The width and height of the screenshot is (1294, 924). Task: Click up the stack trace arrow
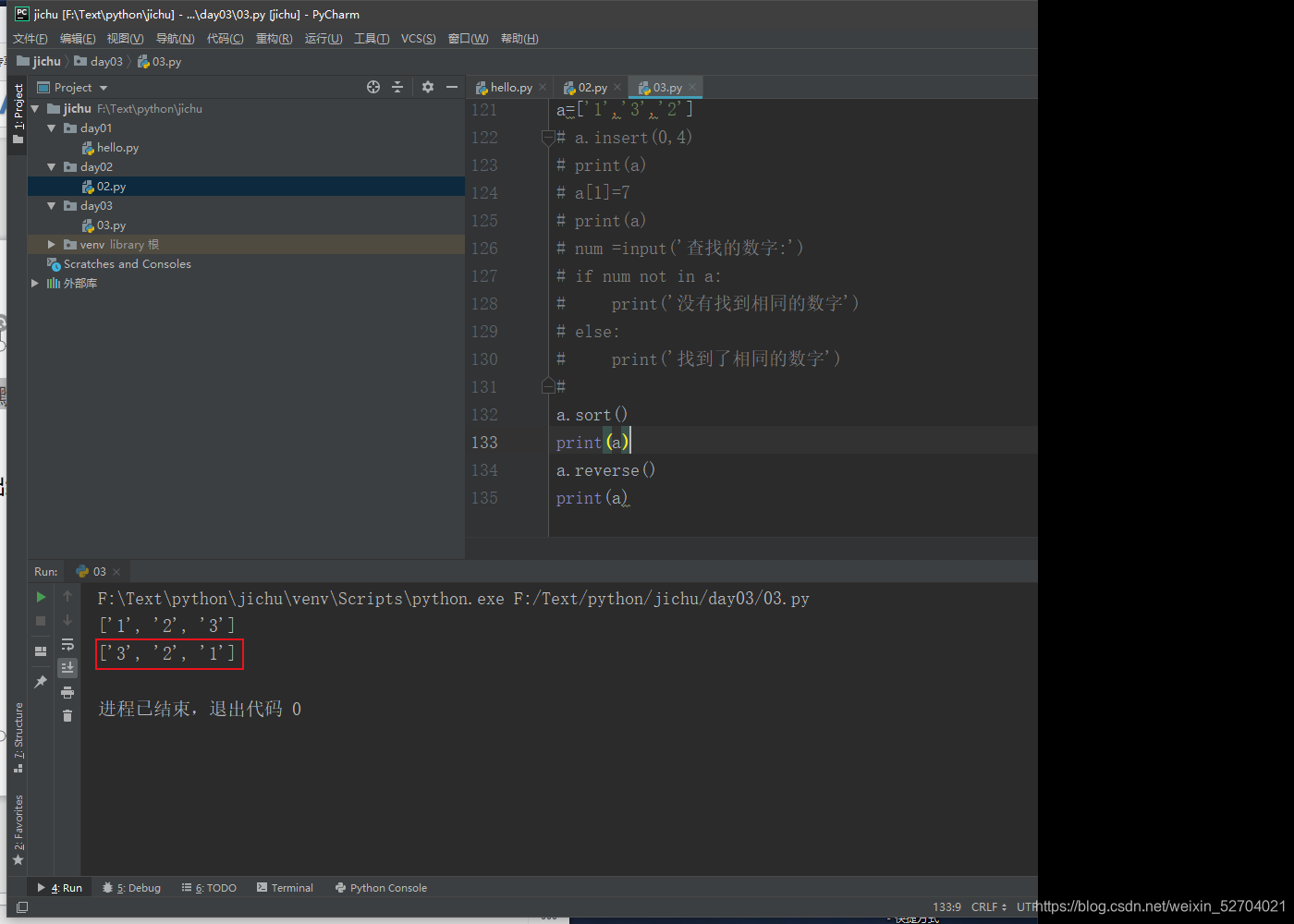click(67, 596)
